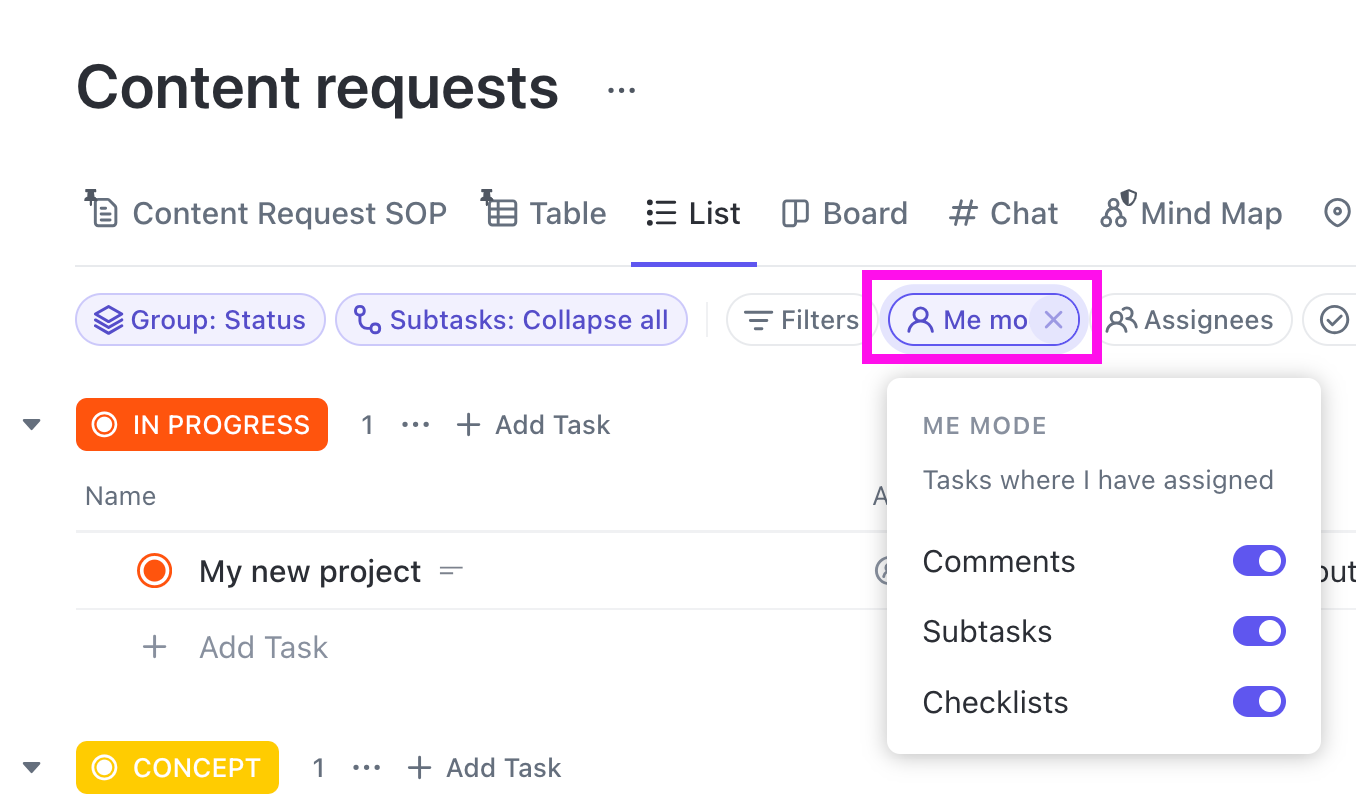Turn off the Checklists toggle

click(1259, 701)
